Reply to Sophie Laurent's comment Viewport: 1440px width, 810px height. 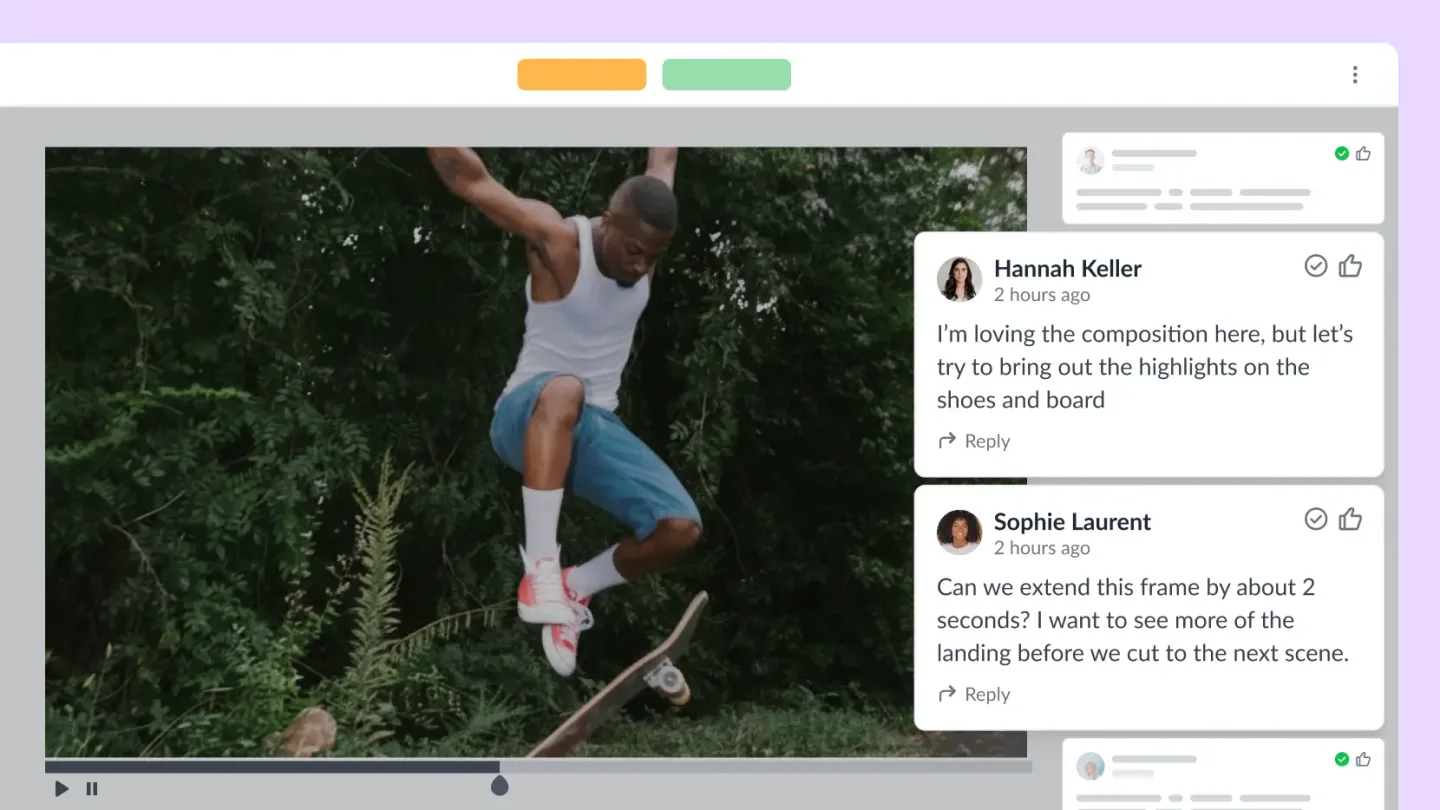[x=974, y=694]
